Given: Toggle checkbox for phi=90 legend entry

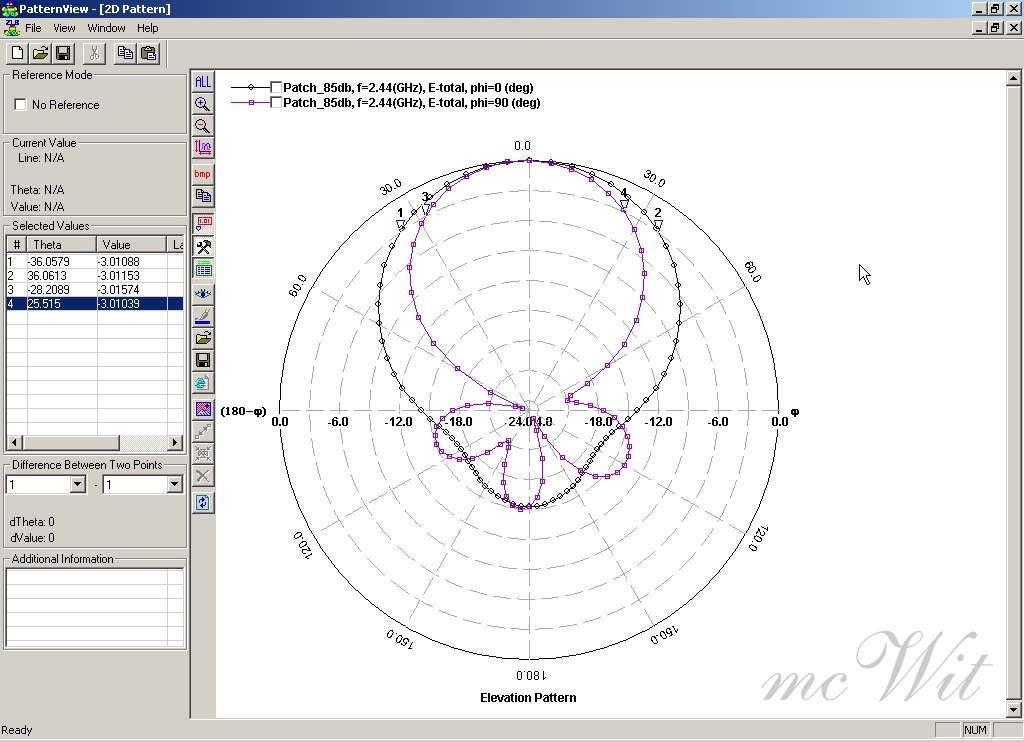Looking at the screenshot, I should 276,103.
